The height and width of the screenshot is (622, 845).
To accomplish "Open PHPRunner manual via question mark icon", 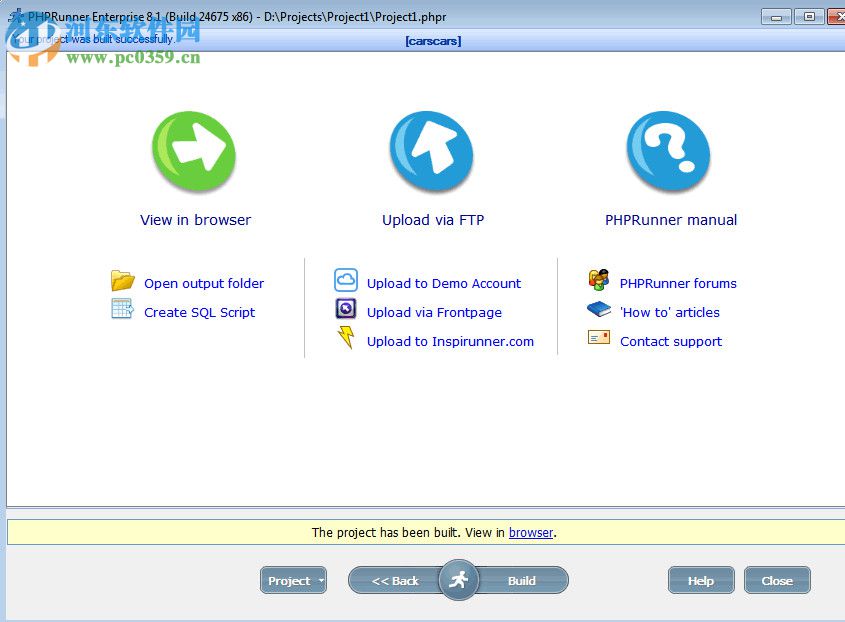I will point(668,150).
